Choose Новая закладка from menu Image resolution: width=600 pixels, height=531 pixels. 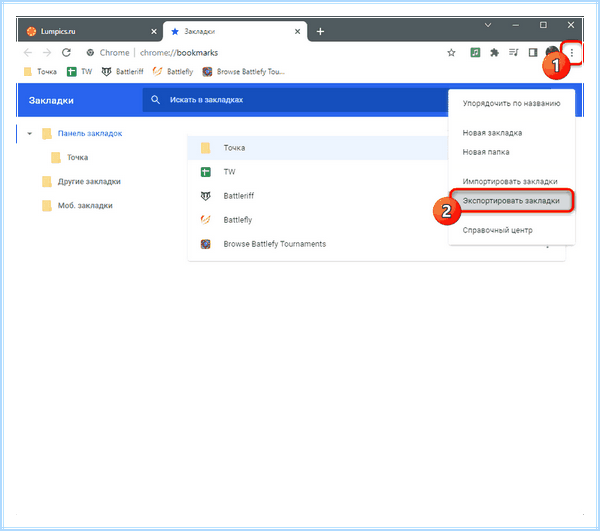pyautogui.click(x=511, y=133)
